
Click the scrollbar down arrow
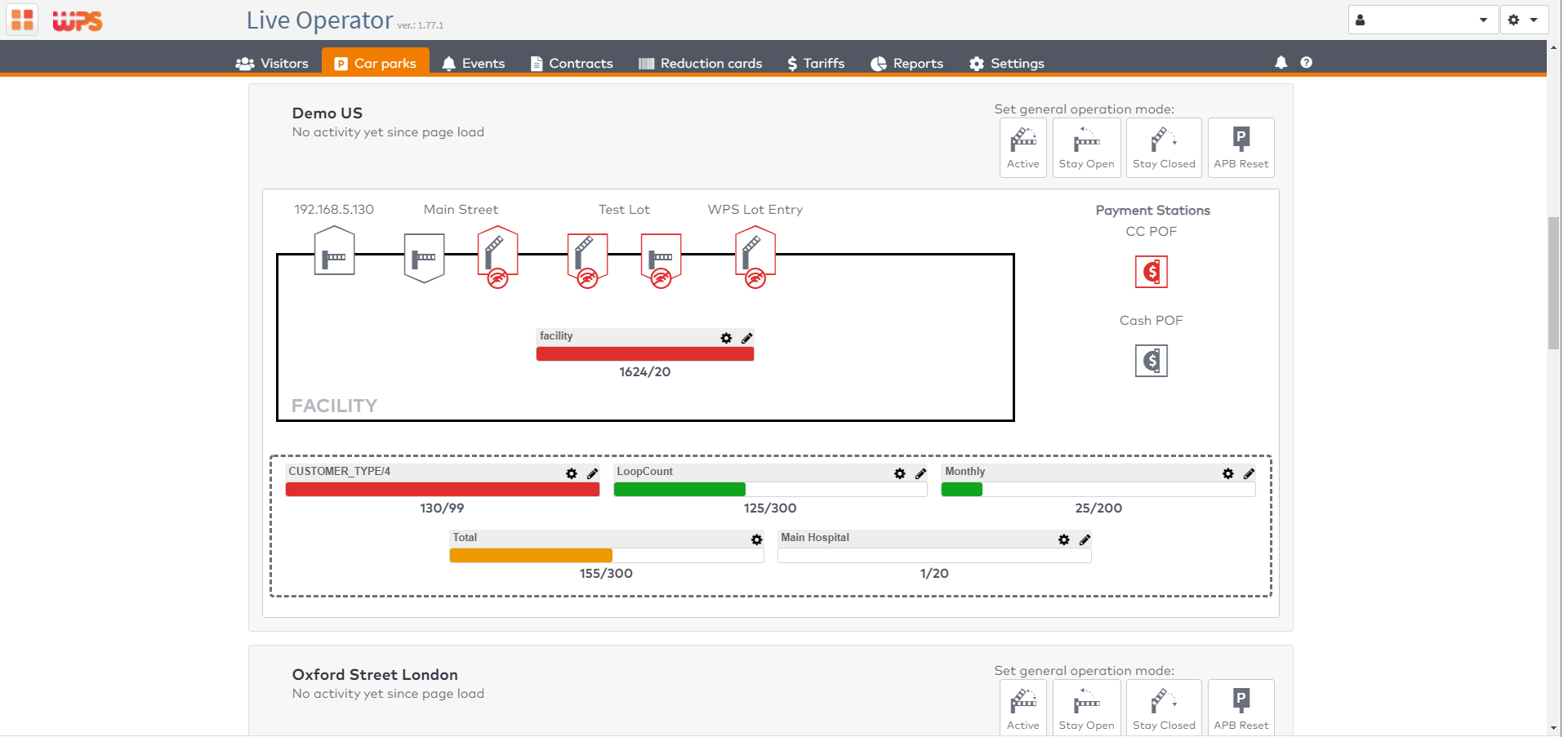click(1553, 728)
